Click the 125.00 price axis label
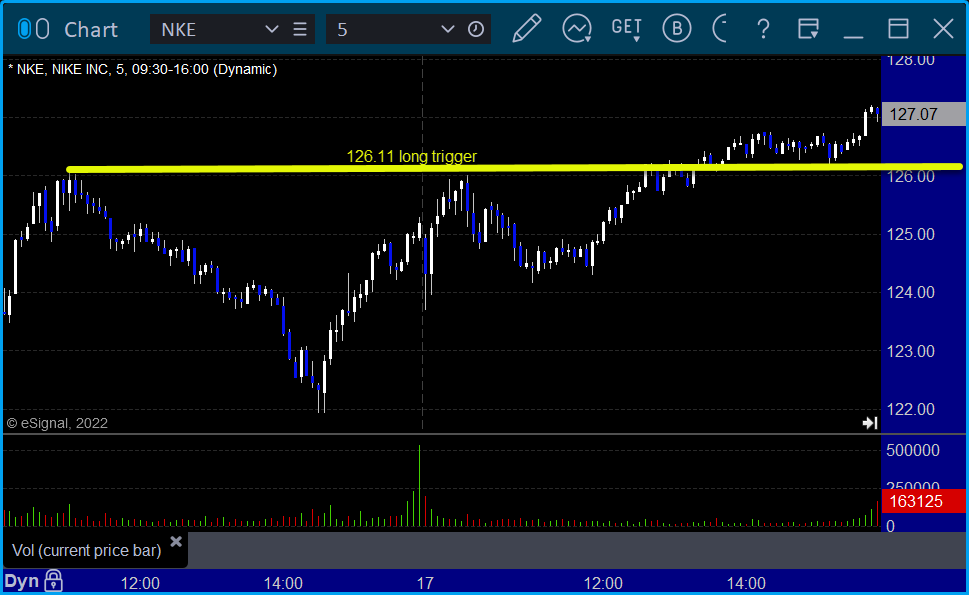Image resolution: width=969 pixels, height=595 pixels. pos(911,234)
